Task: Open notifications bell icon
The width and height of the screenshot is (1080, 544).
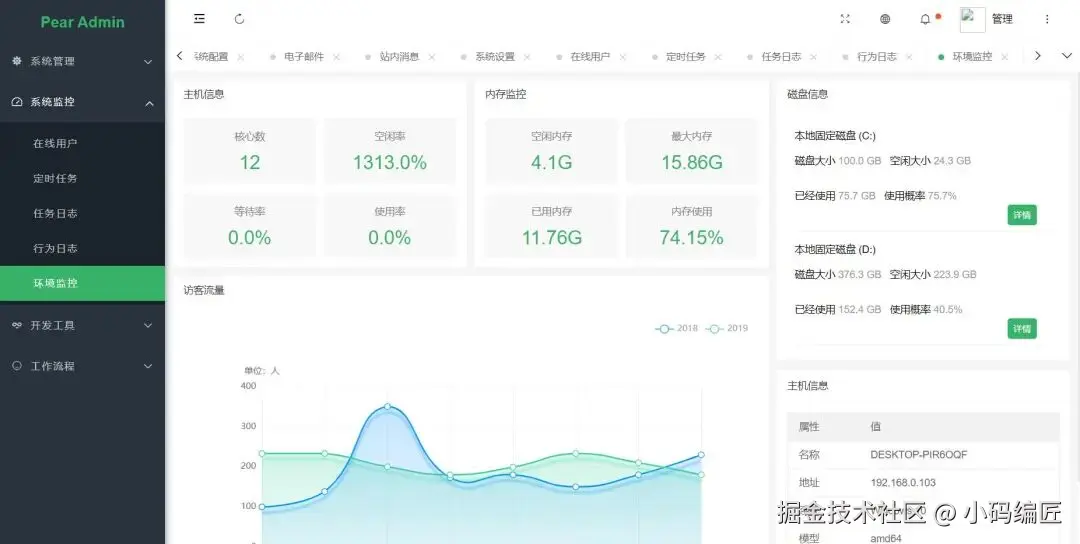Action: point(925,19)
